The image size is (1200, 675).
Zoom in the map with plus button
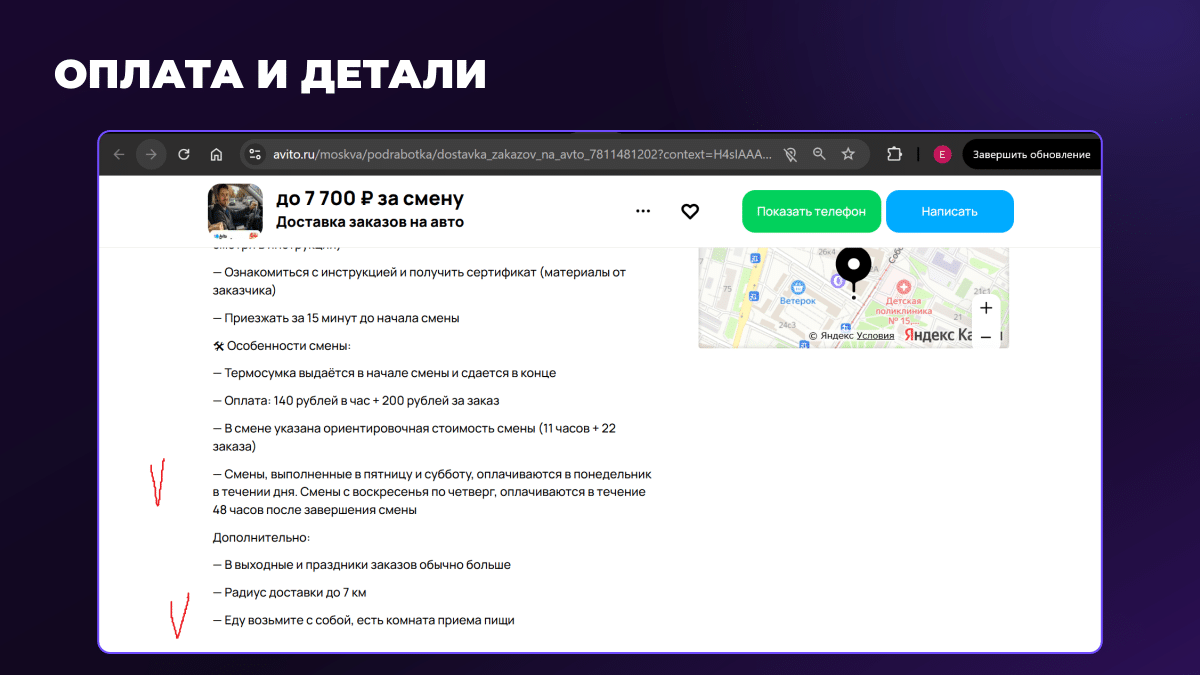tap(986, 308)
